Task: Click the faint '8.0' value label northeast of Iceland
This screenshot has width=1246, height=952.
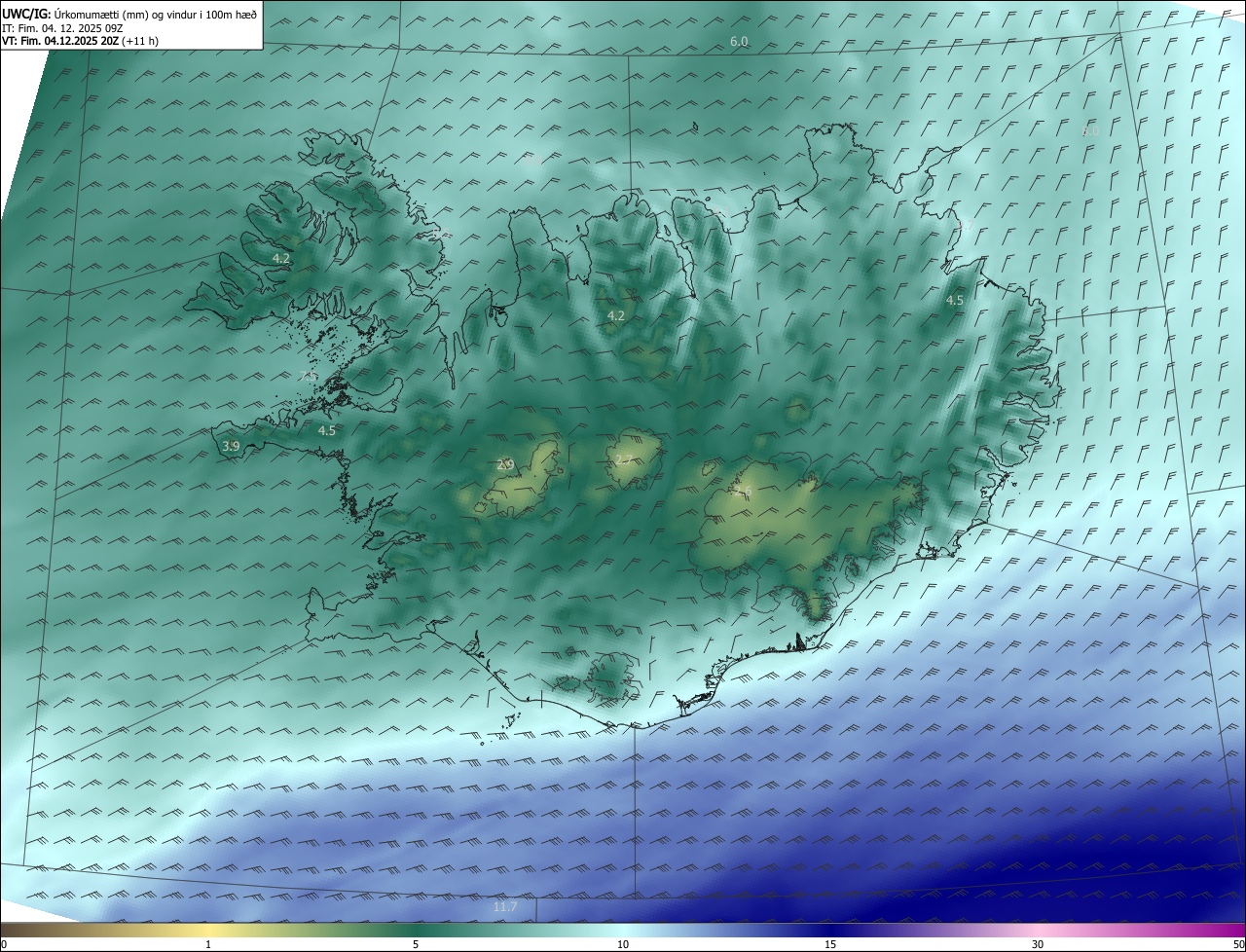Action: [1090, 130]
